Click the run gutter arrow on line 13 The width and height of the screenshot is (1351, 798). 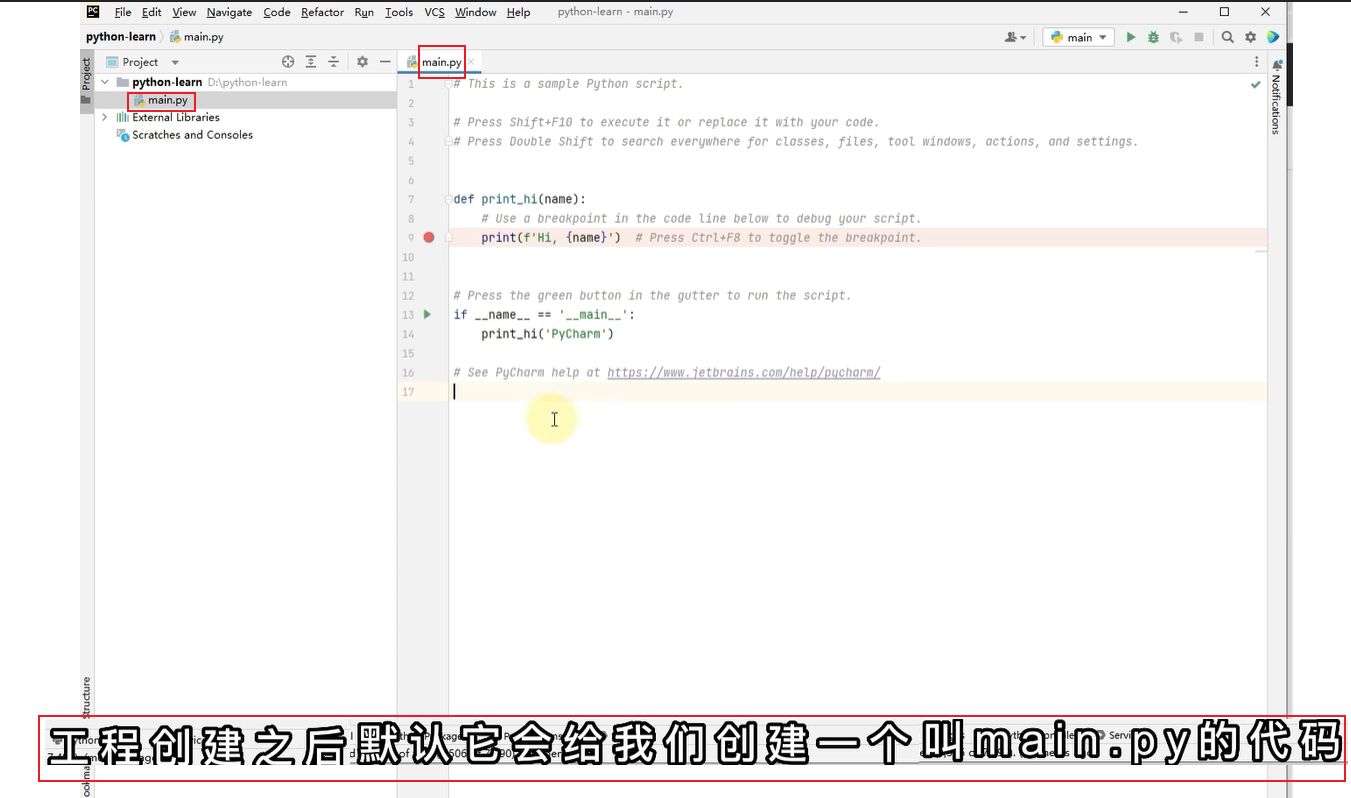[x=428, y=314]
